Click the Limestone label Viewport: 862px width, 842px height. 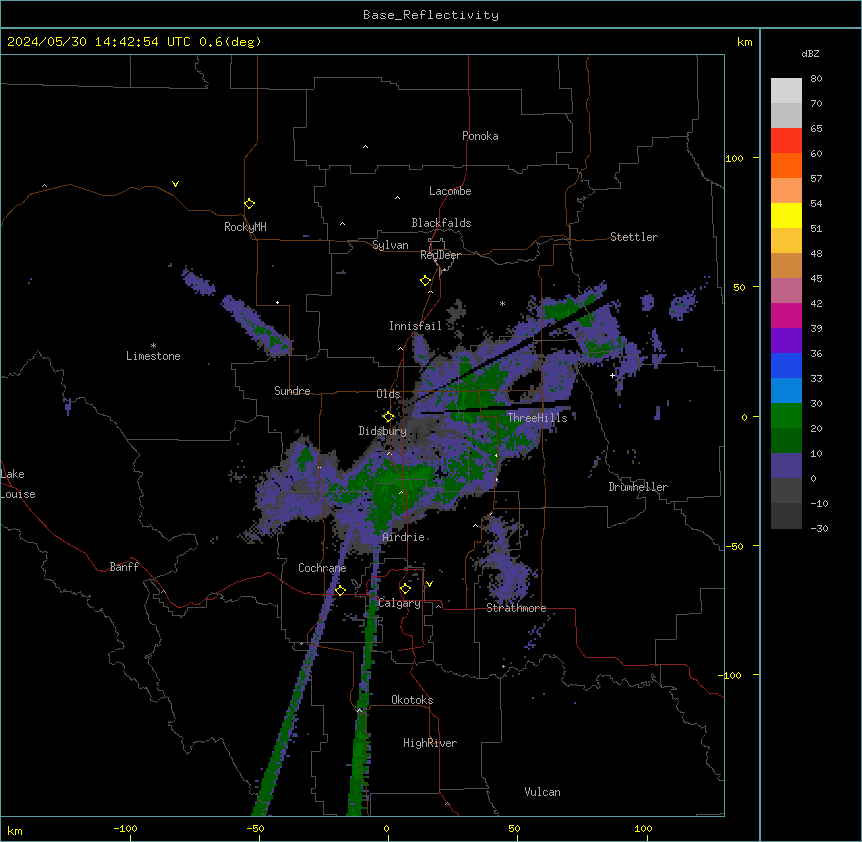tap(153, 356)
